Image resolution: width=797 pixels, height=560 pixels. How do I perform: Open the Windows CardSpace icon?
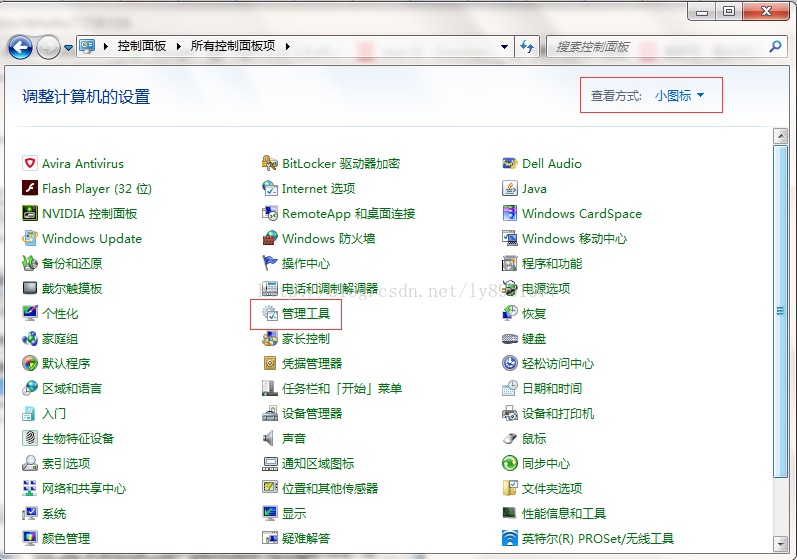[510, 213]
